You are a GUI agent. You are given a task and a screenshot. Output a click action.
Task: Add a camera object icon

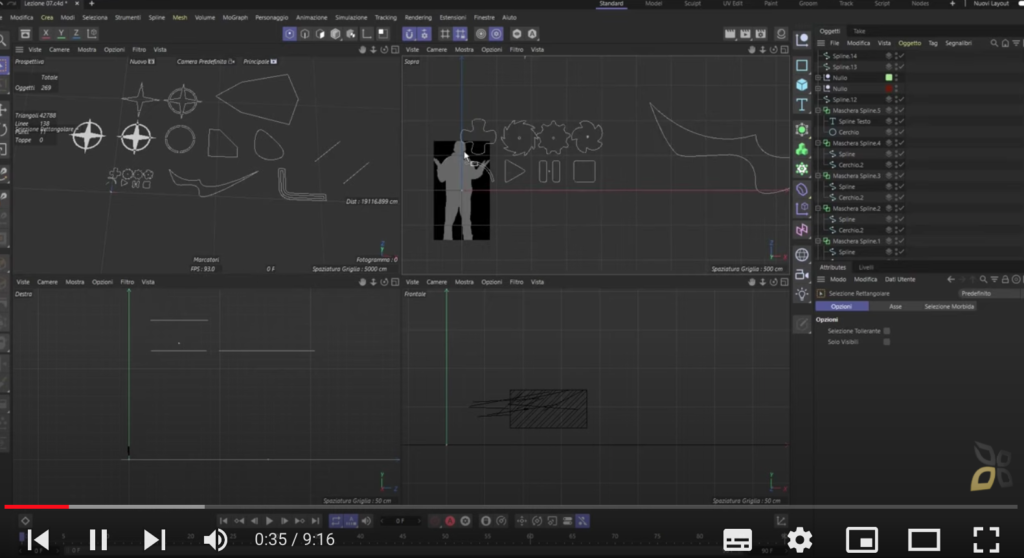(x=802, y=274)
